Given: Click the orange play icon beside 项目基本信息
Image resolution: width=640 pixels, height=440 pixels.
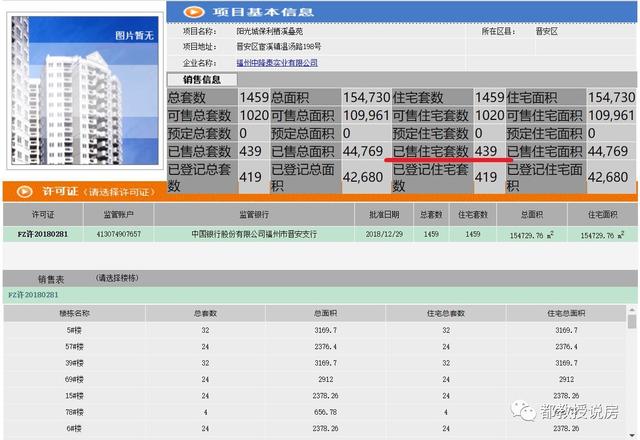Looking at the screenshot, I should 193,12.
